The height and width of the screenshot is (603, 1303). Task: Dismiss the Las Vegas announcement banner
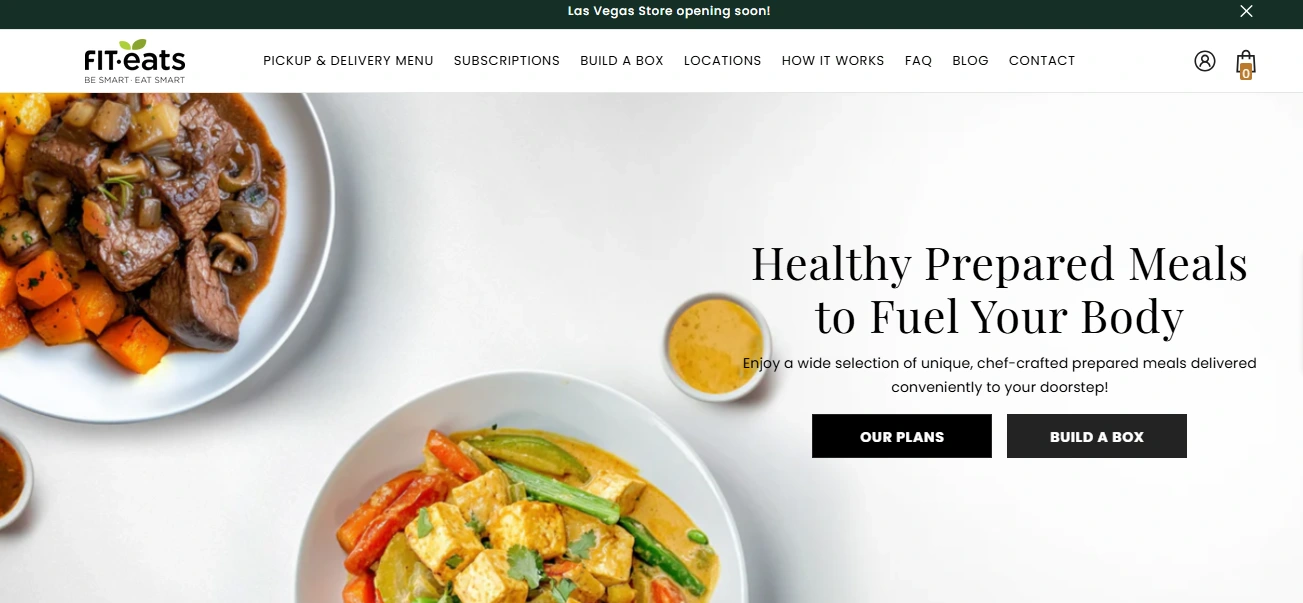[x=1246, y=11]
